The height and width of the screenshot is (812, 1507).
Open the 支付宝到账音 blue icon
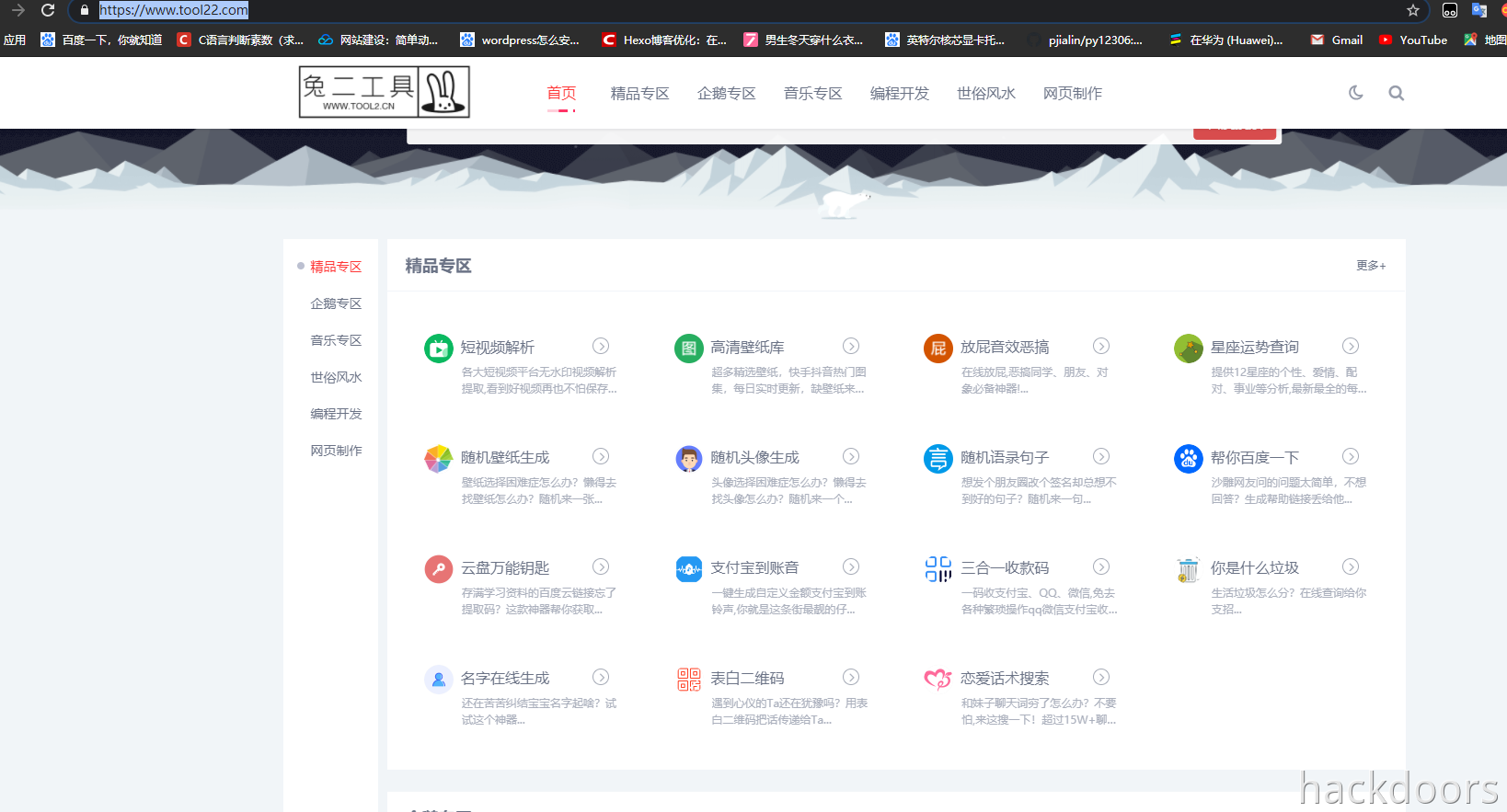click(689, 569)
